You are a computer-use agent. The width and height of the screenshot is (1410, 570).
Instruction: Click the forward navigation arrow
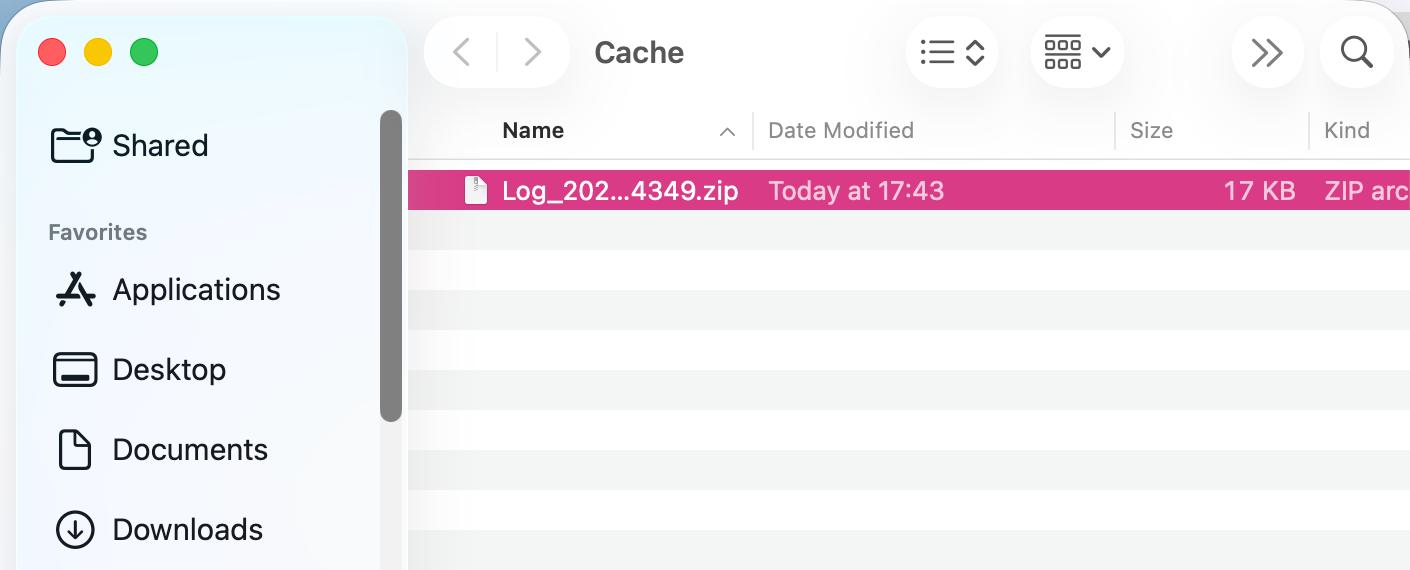[x=533, y=52]
